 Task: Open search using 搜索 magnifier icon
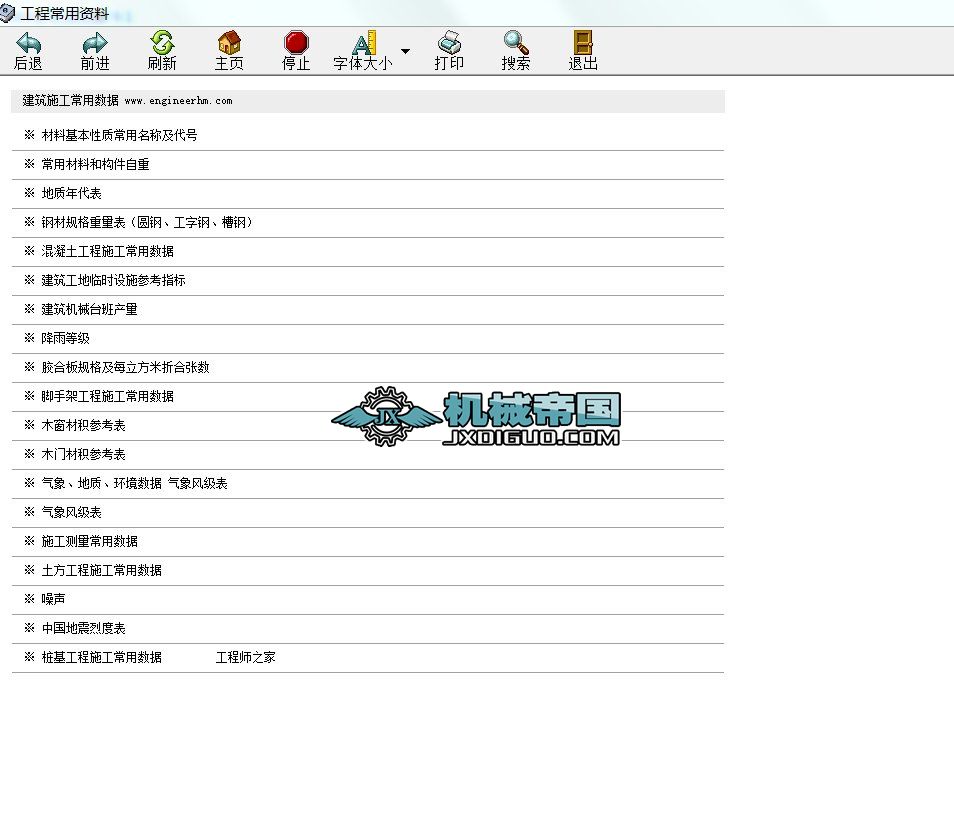[x=516, y=43]
